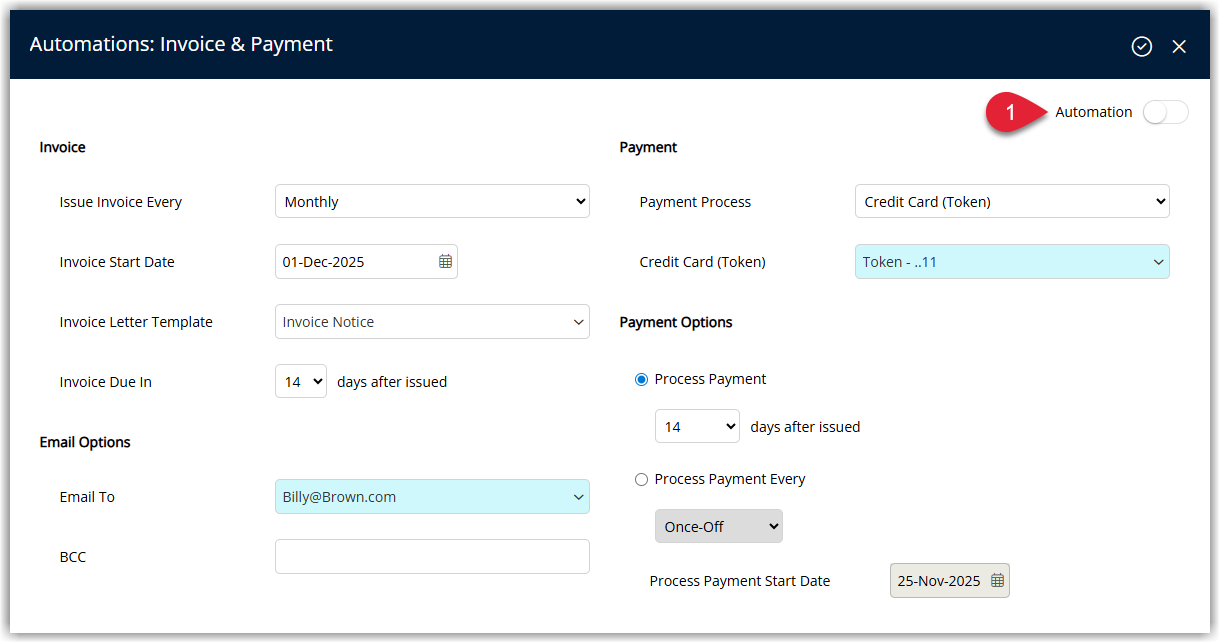Click the Credit Card (Token) label
This screenshot has height=643, width=1220.
(703, 262)
